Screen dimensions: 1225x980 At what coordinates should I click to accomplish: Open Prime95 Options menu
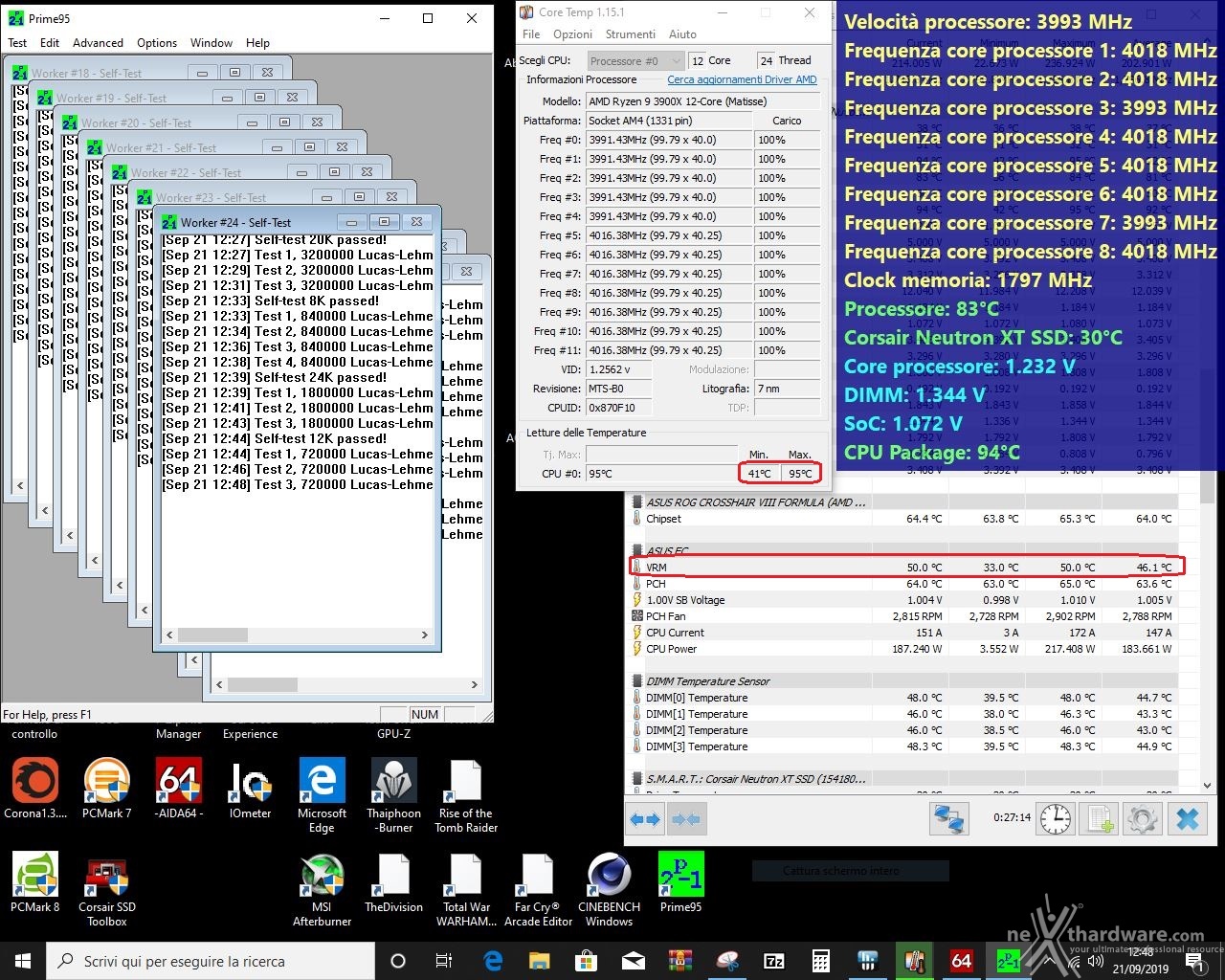pos(157,43)
